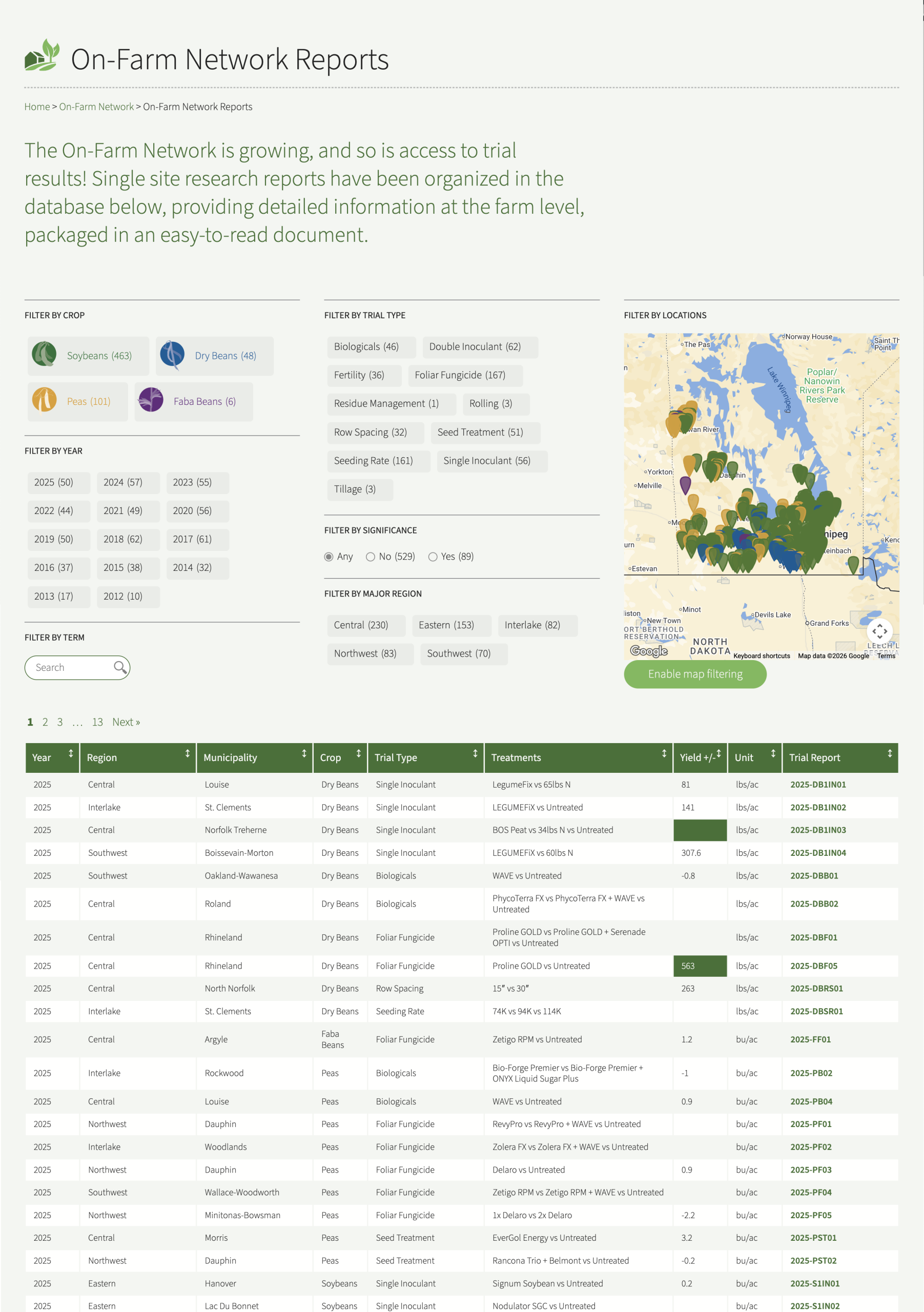The width and height of the screenshot is (924, 1312).
Task: Click the farm logo icon in header
Action: click(42, 56)
